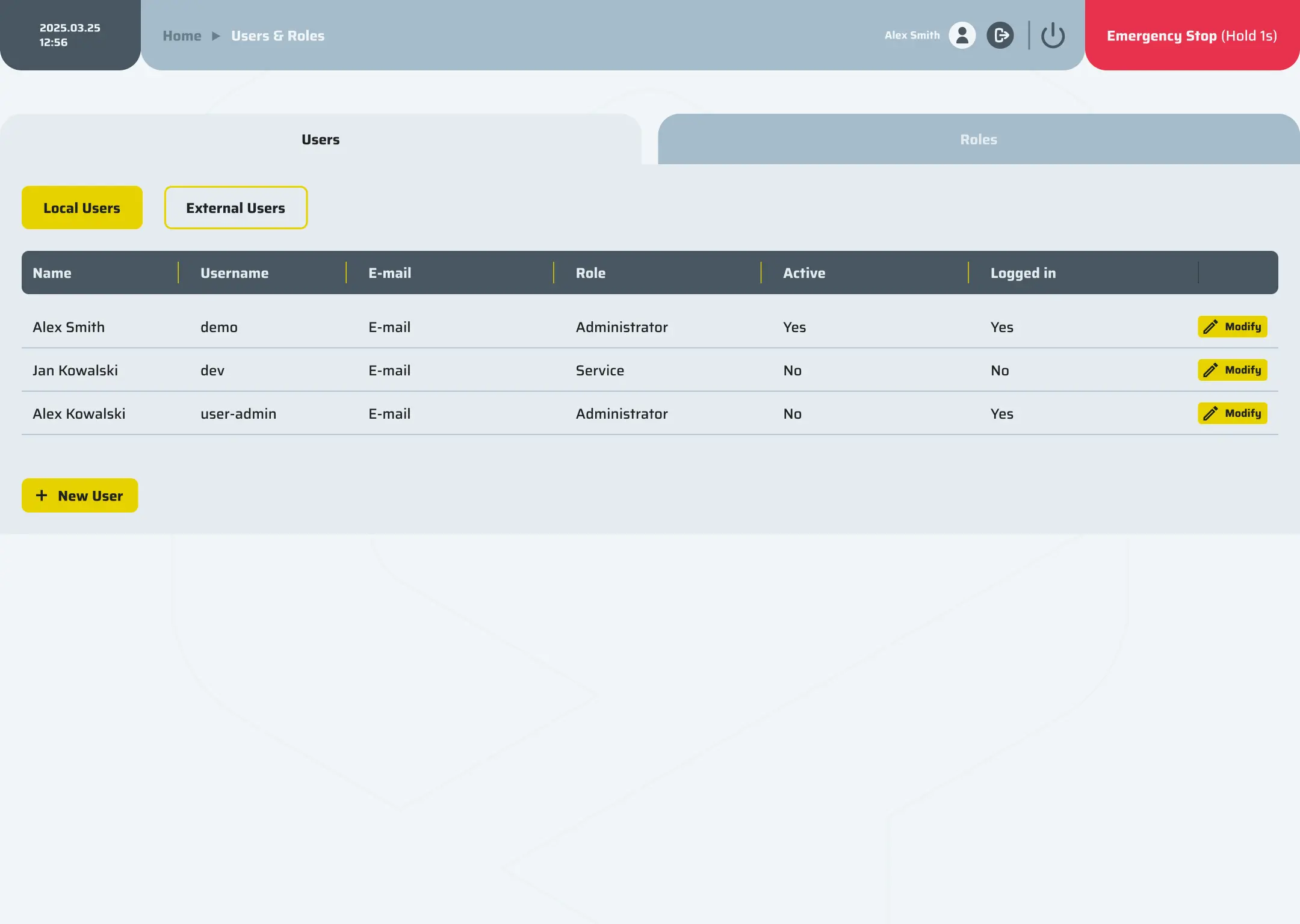
Task: Switch to the Roles tab
Action: (x=978, y=139)
